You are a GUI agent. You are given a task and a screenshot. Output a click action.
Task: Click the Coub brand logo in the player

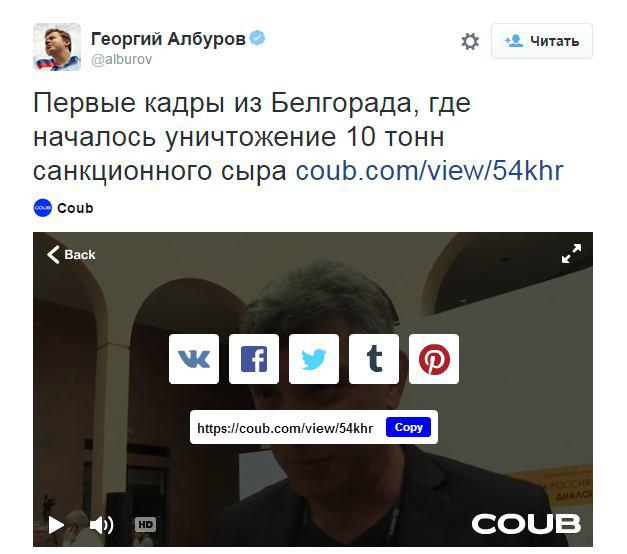[x=526, y=524]
